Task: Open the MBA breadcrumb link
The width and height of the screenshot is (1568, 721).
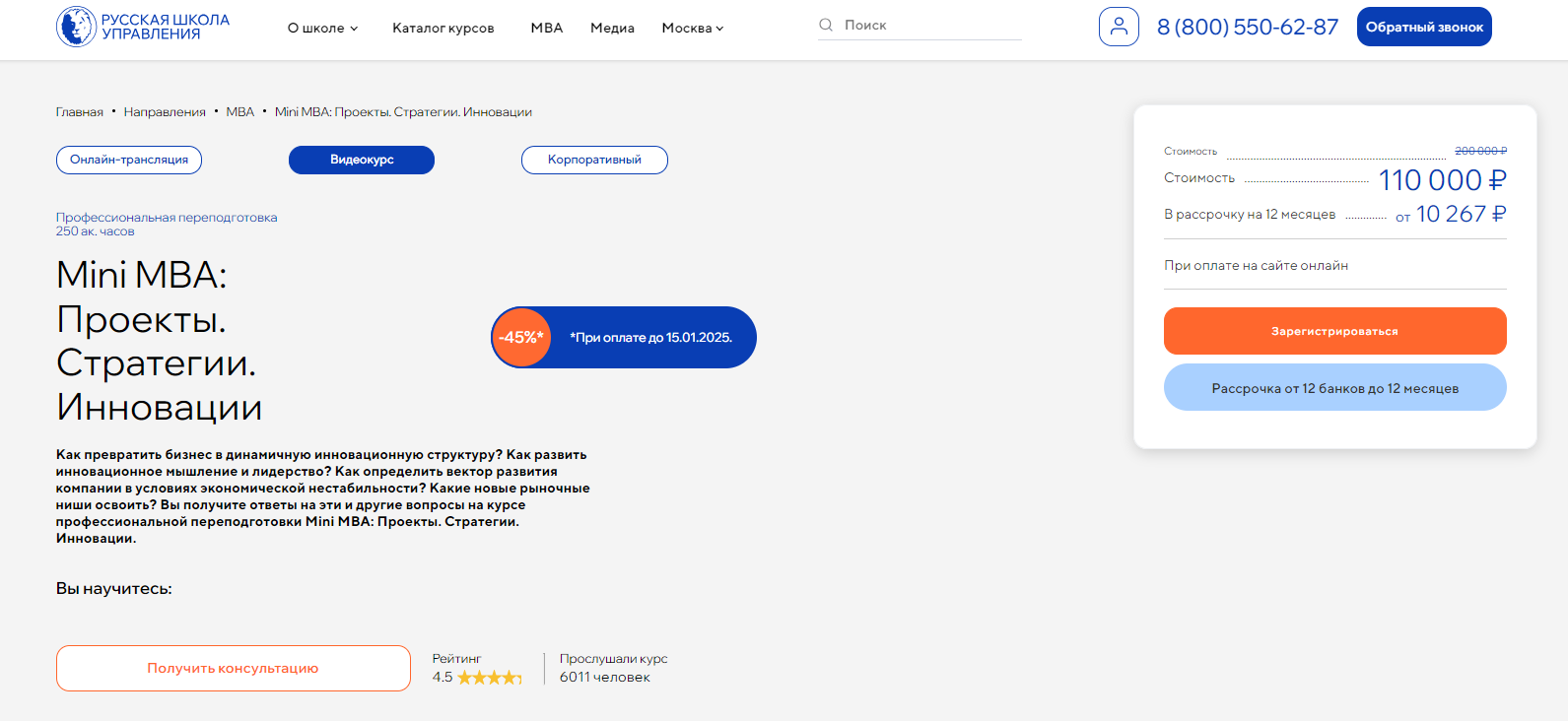Action: 240,112
